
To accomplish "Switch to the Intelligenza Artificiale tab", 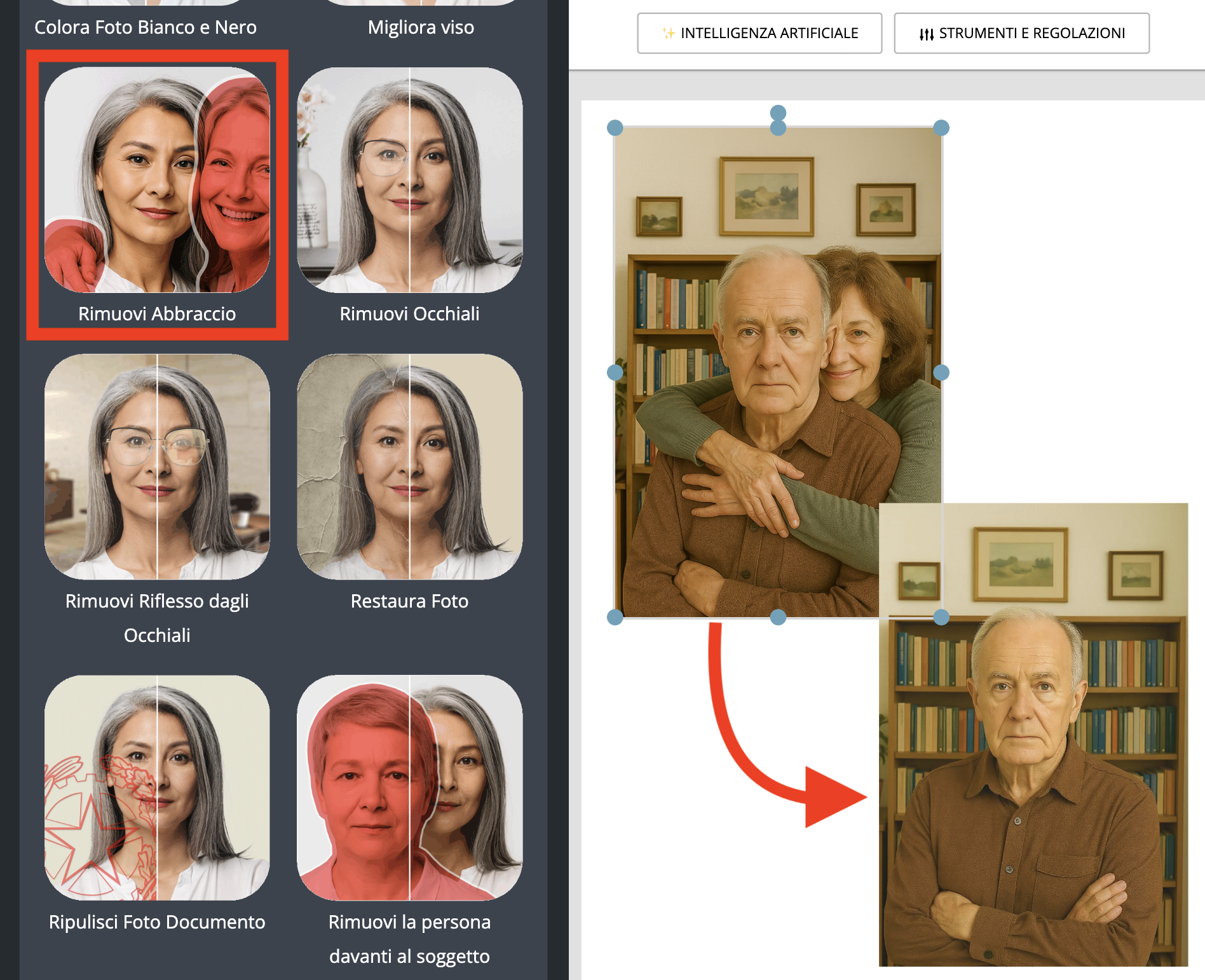I will click(x=759, y=33).
